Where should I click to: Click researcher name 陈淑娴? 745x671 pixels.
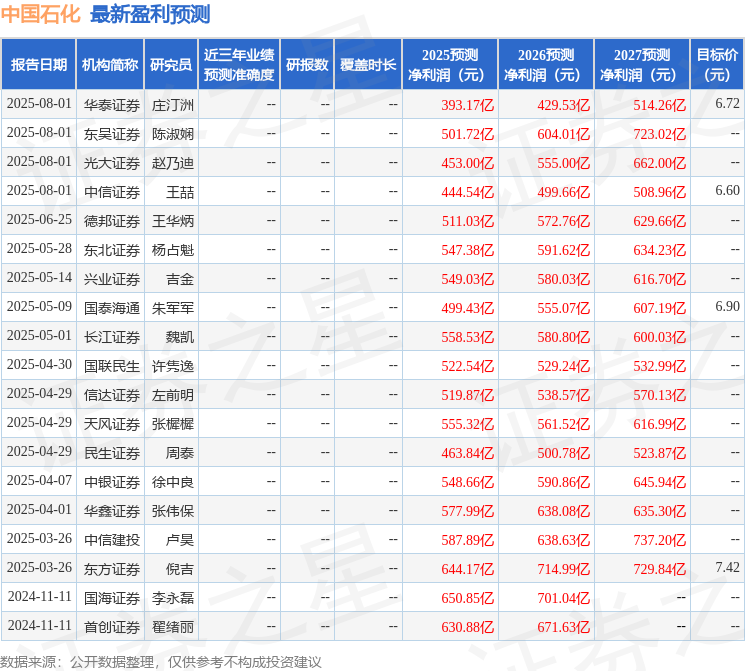(x=172, y=134)
